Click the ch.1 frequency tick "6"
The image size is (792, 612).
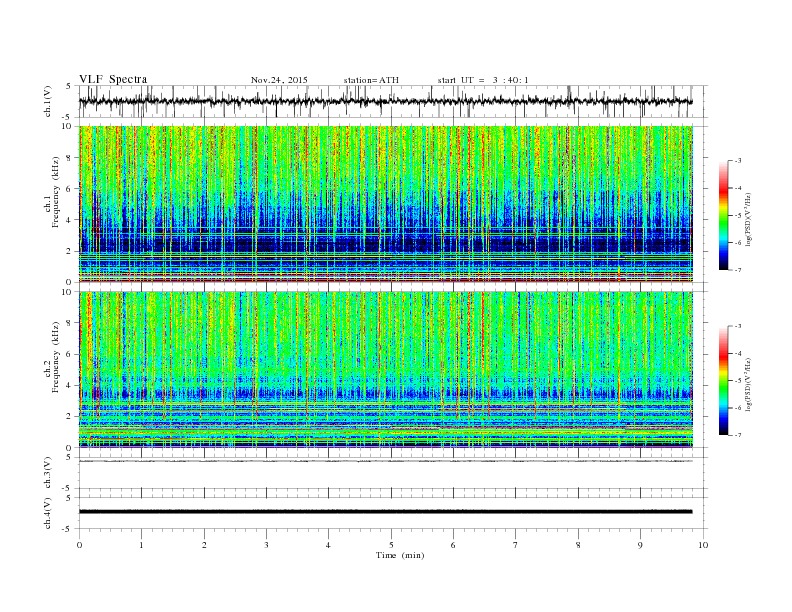point(70,189)
